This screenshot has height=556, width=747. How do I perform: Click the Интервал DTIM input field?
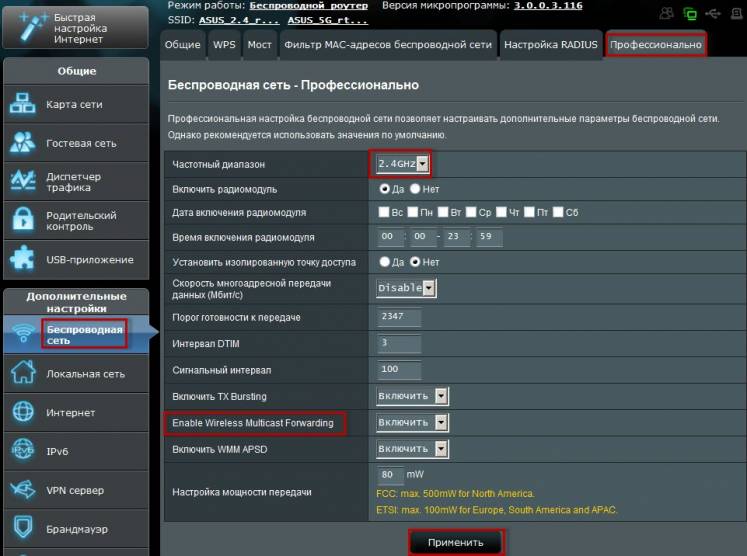[x=399, y=343]
